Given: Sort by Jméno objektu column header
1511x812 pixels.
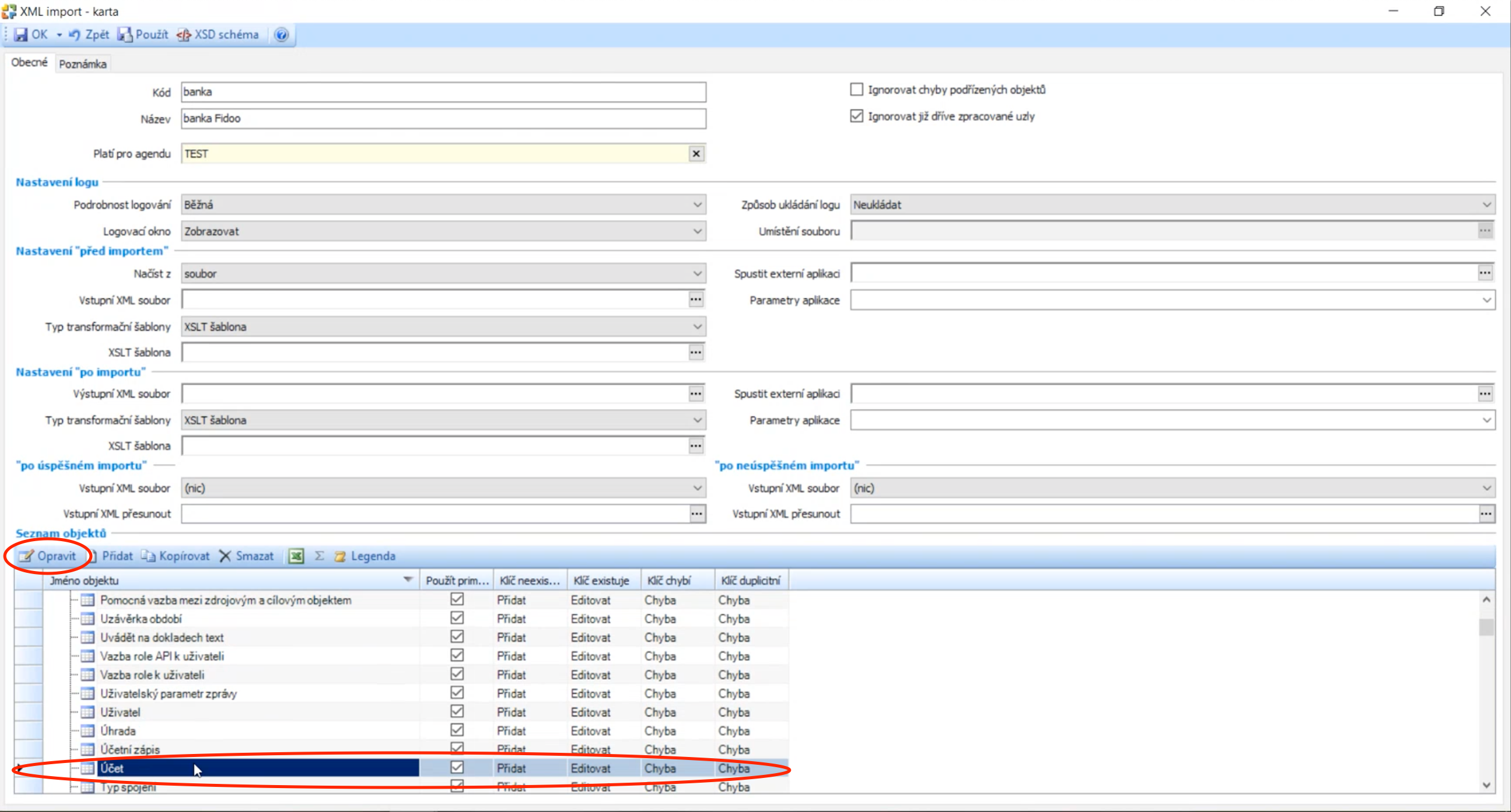Looking at the screenshot, I should coord(231,581).
